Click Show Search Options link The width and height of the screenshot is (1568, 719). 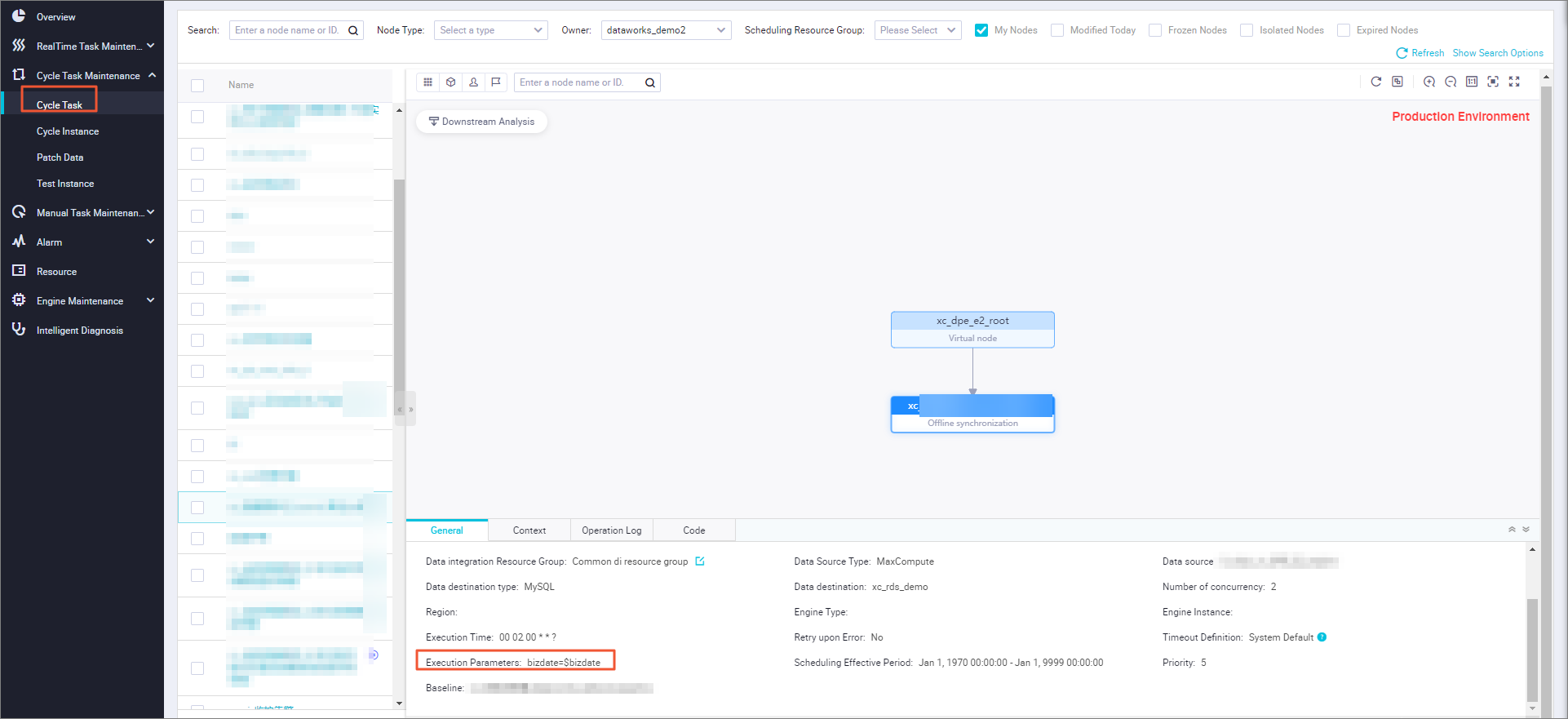(1498, 53)
